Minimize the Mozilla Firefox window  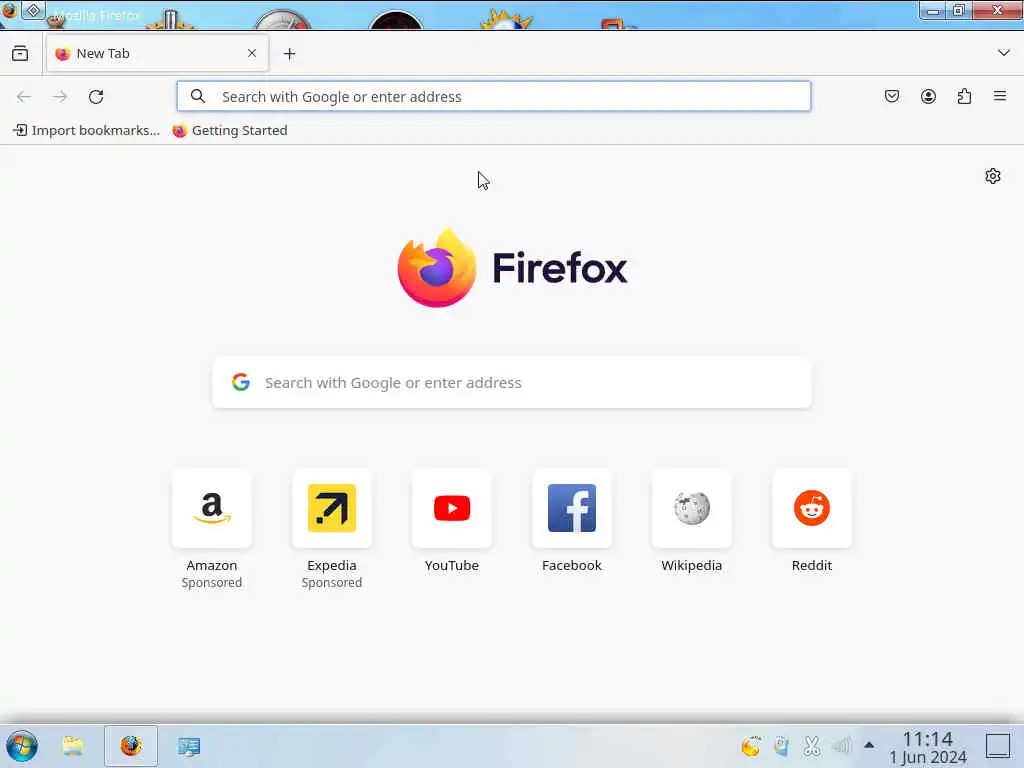(x=933, y=10)
